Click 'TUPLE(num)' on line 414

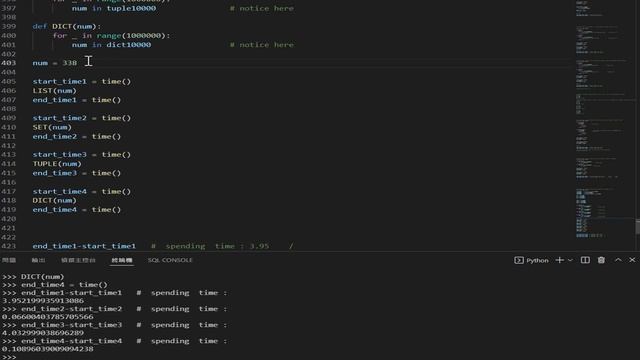pos(57,164)
